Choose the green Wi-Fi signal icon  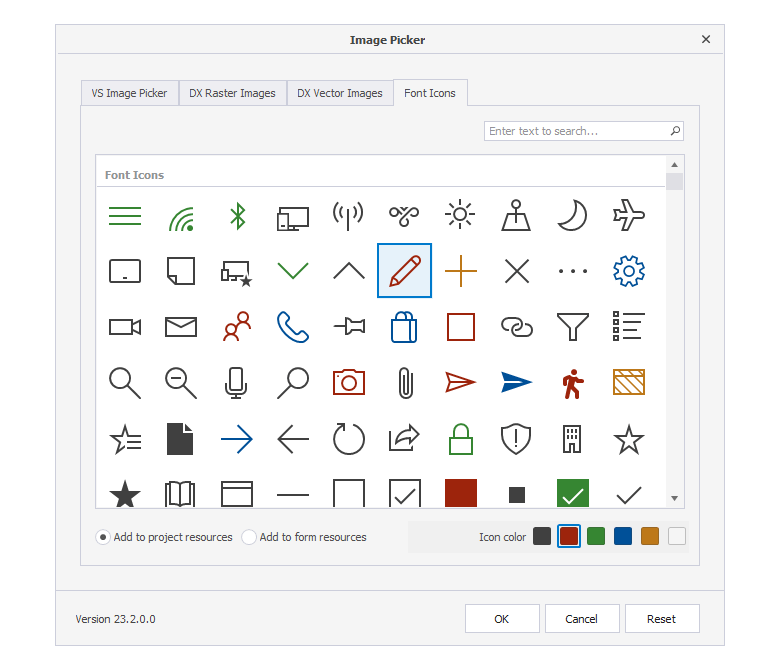click(181, 218)
